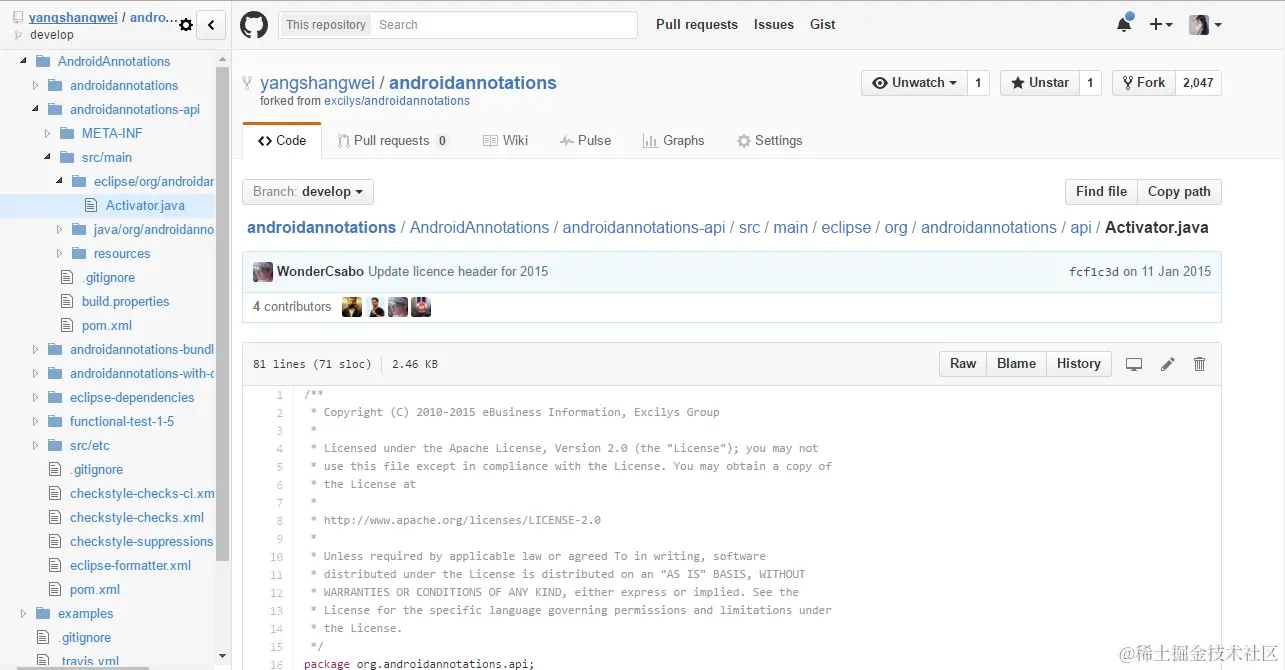Open the src/etc folder in the tree
Screen dimensions: 1285x670
tap(90, 446)
